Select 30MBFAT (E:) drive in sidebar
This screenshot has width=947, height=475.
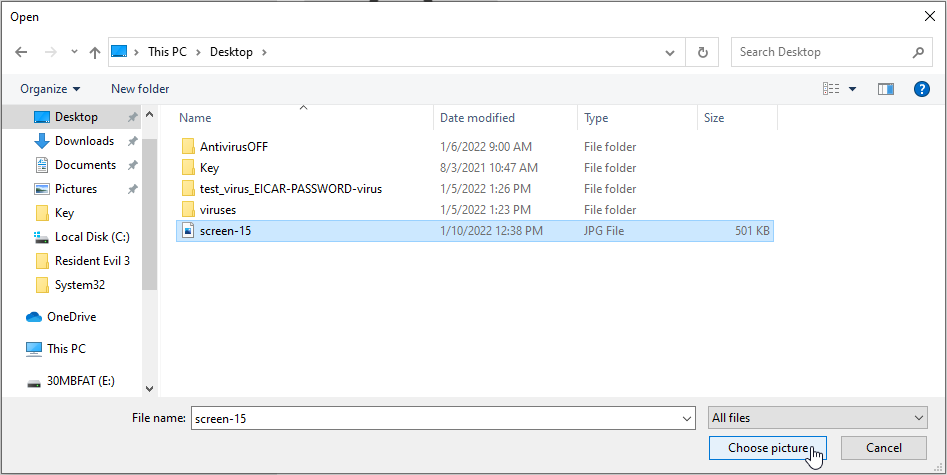pyautogui.click(x=81, y=381)
